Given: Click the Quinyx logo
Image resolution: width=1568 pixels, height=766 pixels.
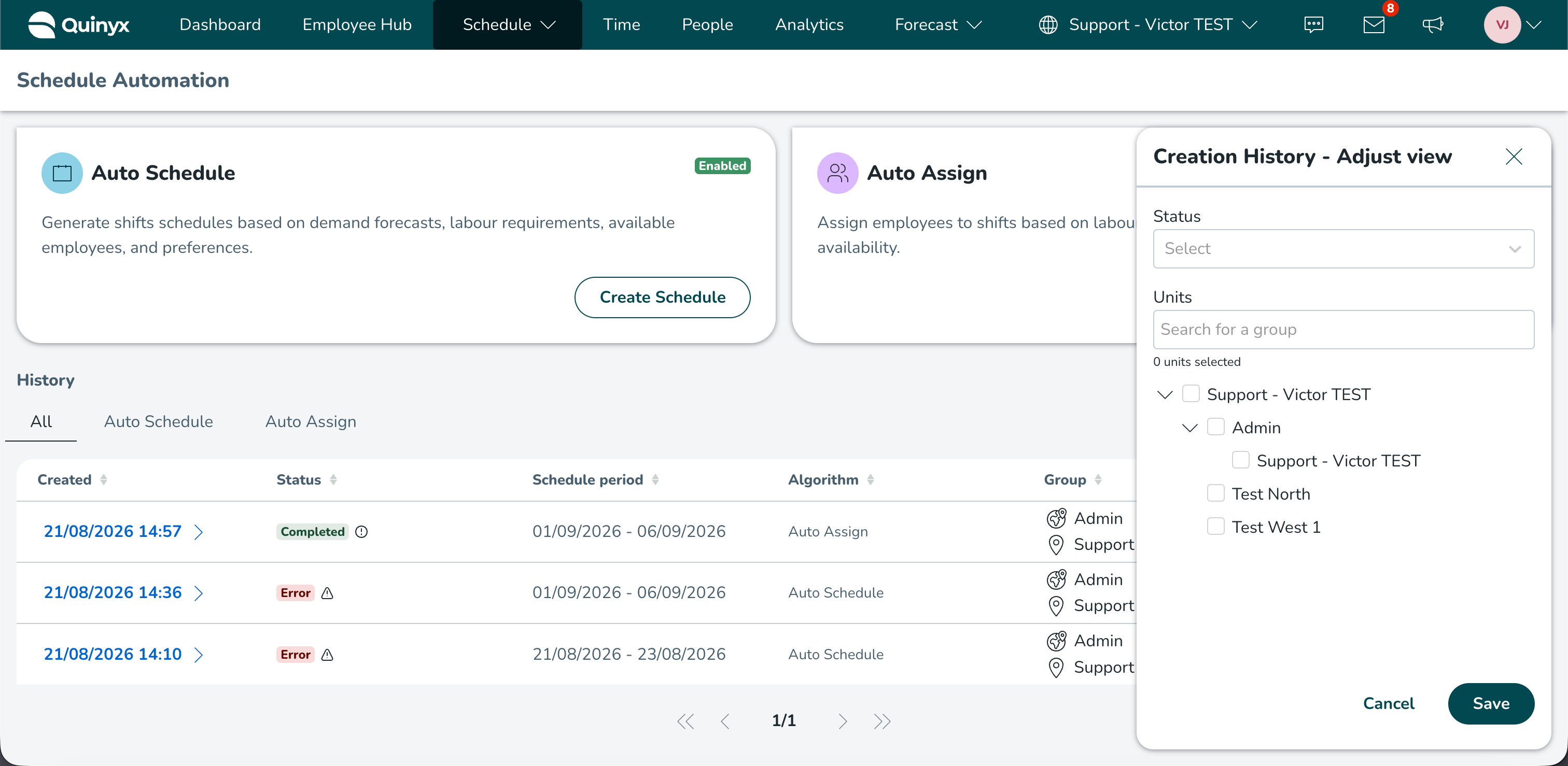Looking at the screenshot, I should 78,25.
